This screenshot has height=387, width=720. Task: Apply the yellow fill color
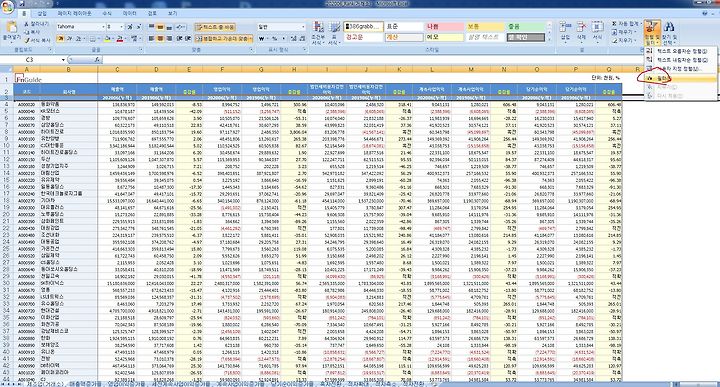click(108, 39)
